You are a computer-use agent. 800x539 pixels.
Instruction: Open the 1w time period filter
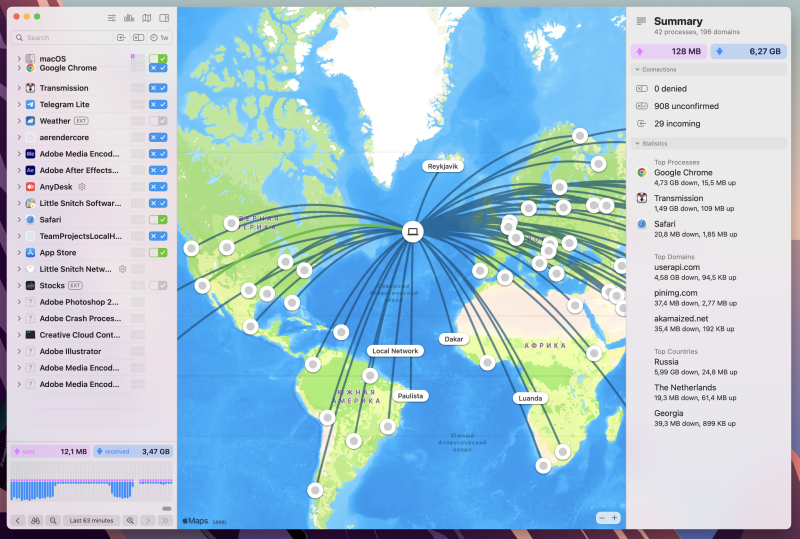(159, 37)
